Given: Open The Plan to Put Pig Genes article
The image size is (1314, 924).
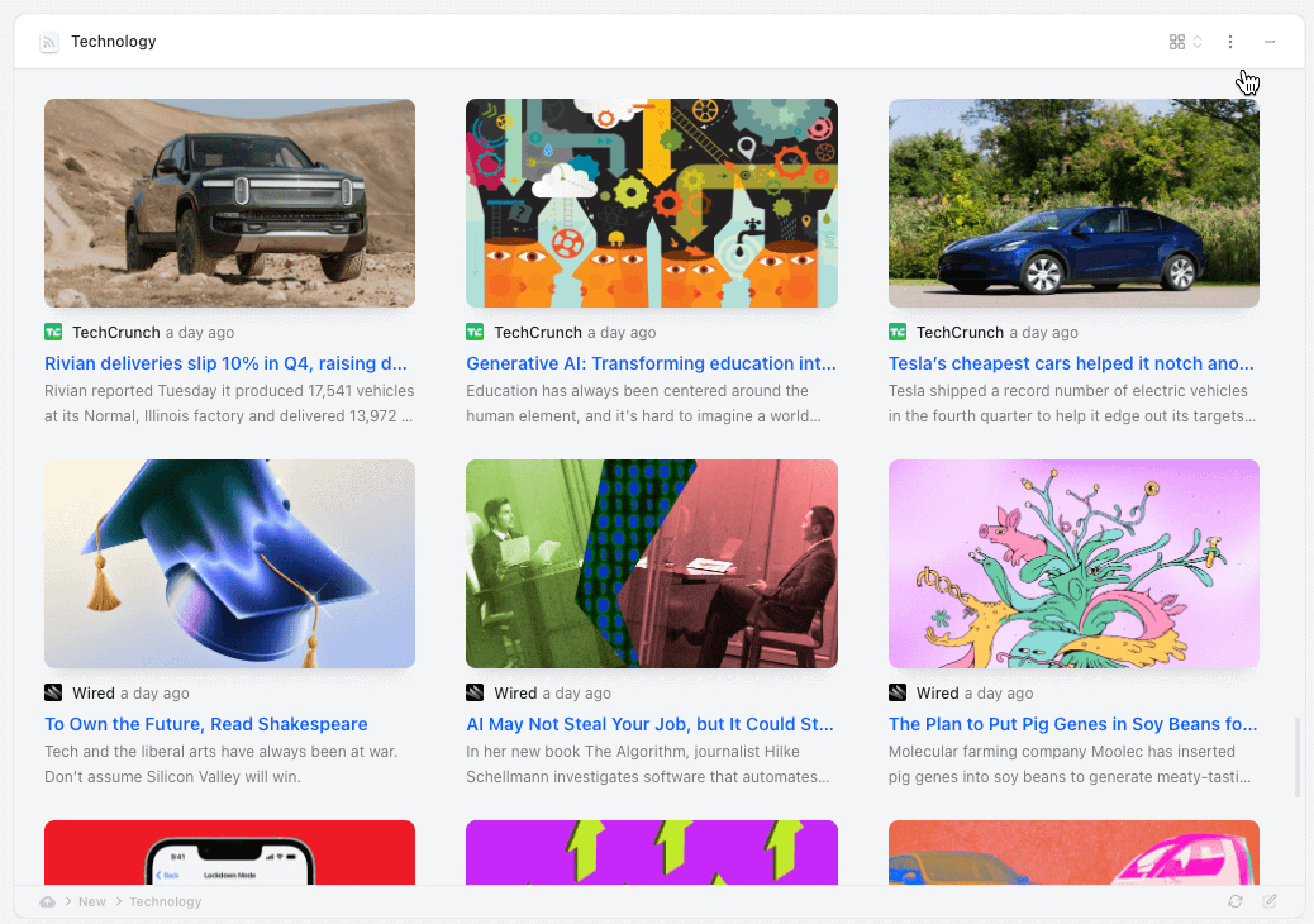Looking at the screenshot, I should click(1073, 724).
